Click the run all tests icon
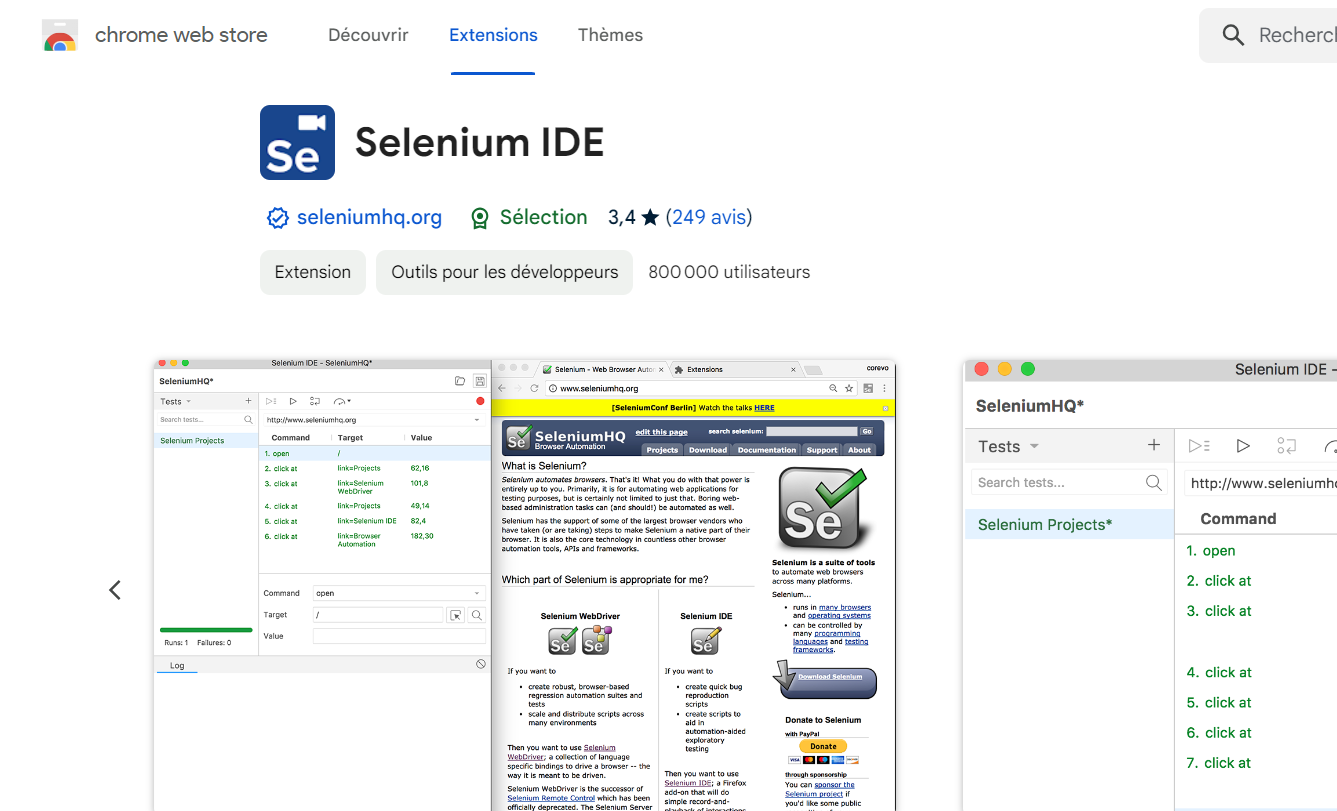This screenshot has width=1337, height=811. pyautogui.click(x=1199, y=446)
